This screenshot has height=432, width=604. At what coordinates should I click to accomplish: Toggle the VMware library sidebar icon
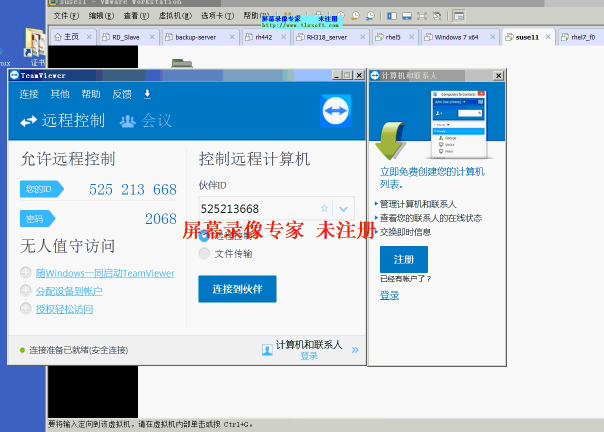pyautogui.click(x=392, y=16)
